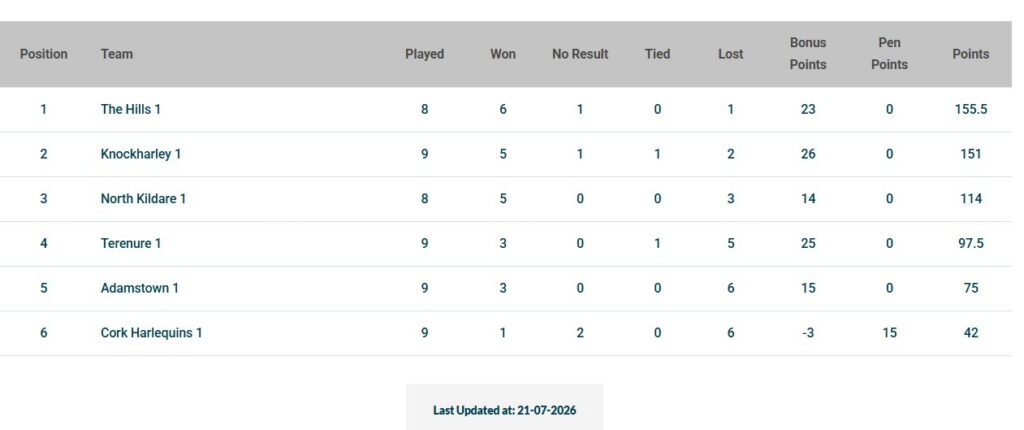Image resolution: width=1024 pixels, height=430 pixels.
Task: Click the Last Updated date box
Action: point(505,407)
